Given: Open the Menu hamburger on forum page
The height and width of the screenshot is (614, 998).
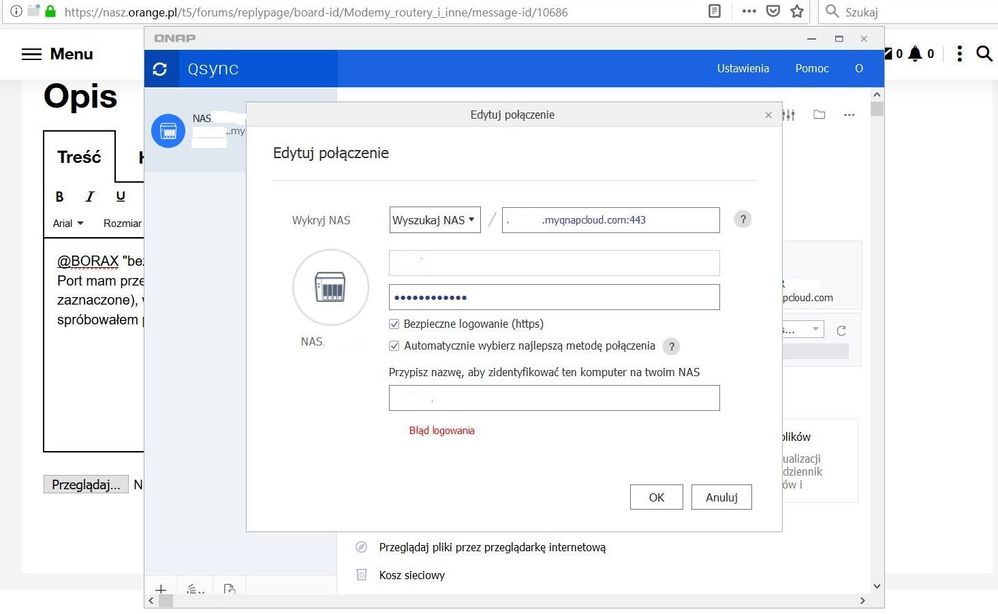Looking at the screenshot, I should coord(32,54).
